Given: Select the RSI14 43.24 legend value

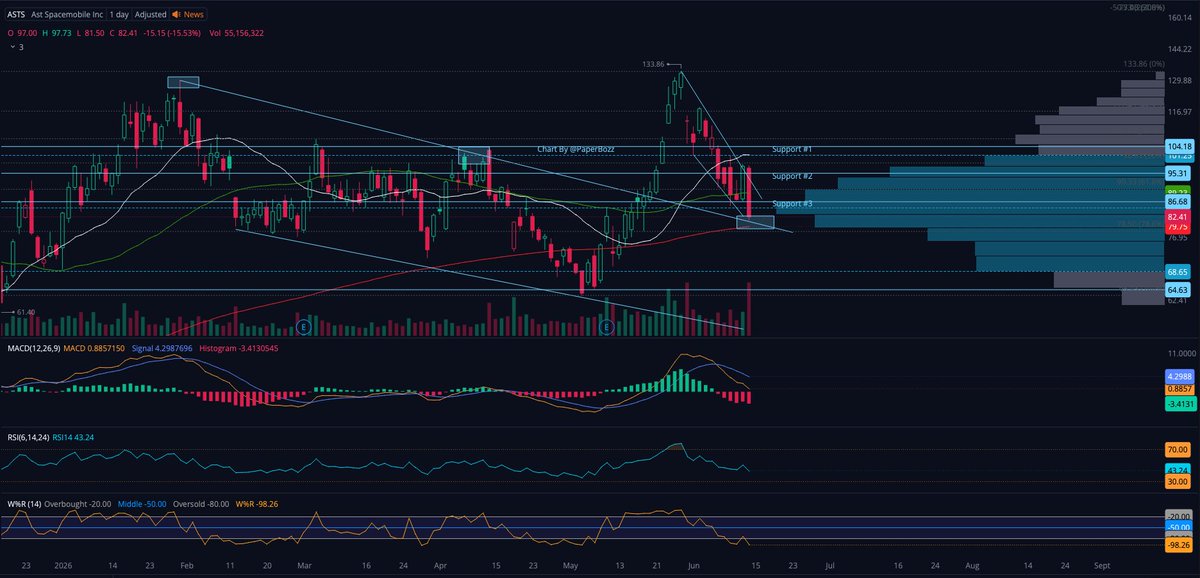Looking at the screenshot, I should [x=73, y=437].
